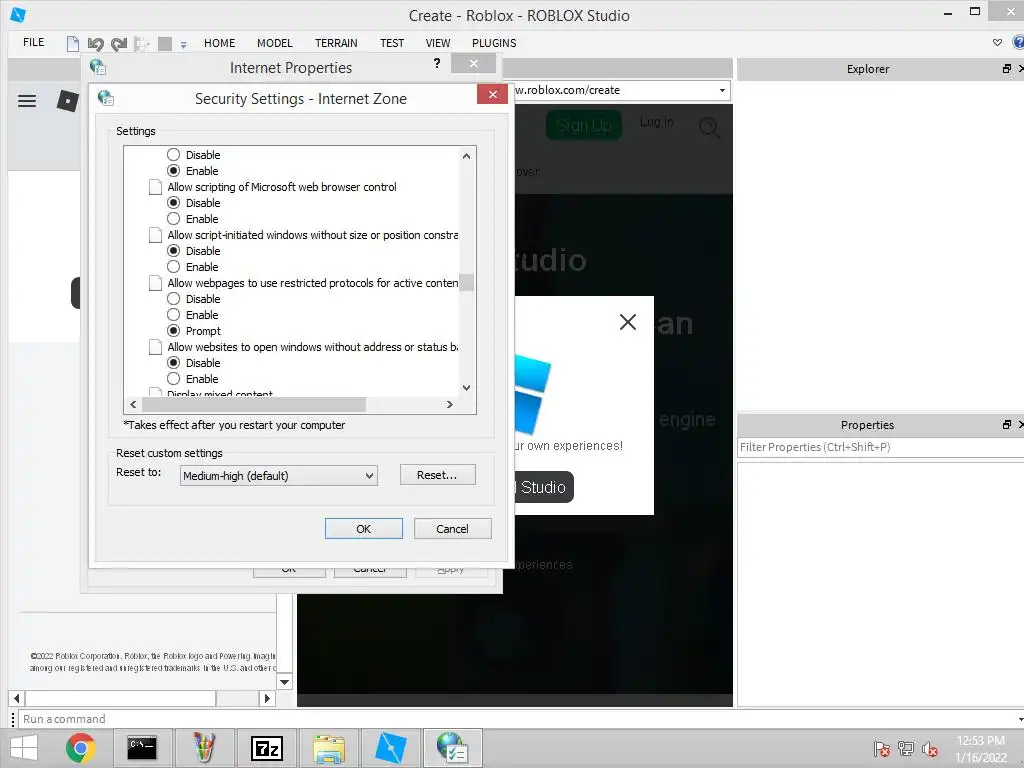Open Windows Start button
The height and width of the screenshot is (768, 1024).
[24, 748]
